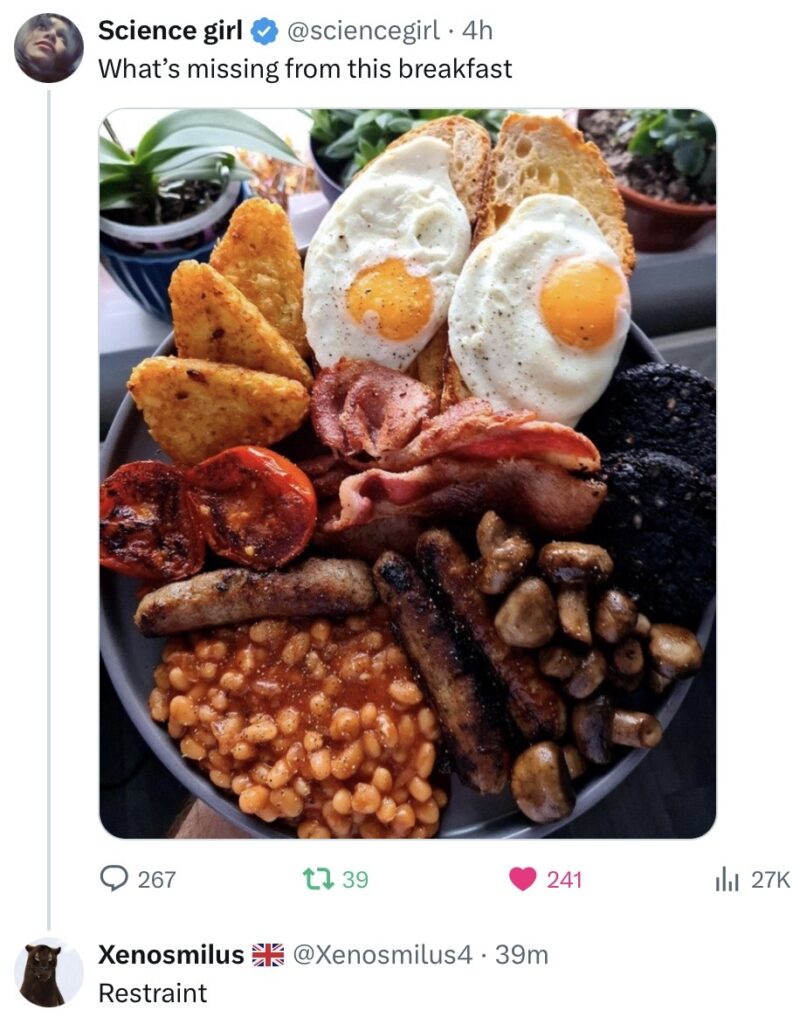
Task: Click the @sciencegirl handle
Action: pyautogui.click(x=362, y=32)
